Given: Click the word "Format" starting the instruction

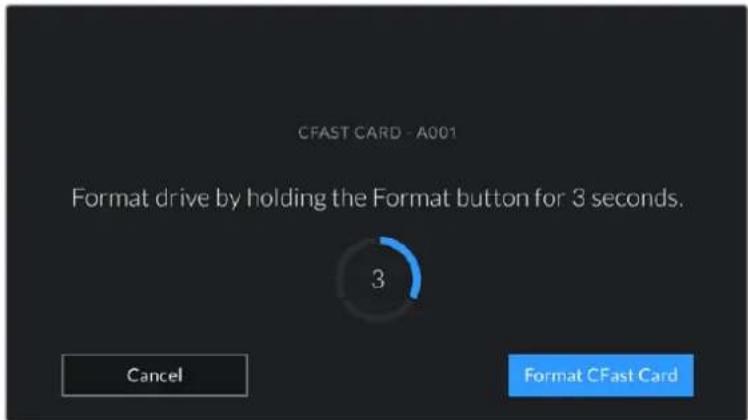Looking at the screenshot, I should [x=110, y=198].
